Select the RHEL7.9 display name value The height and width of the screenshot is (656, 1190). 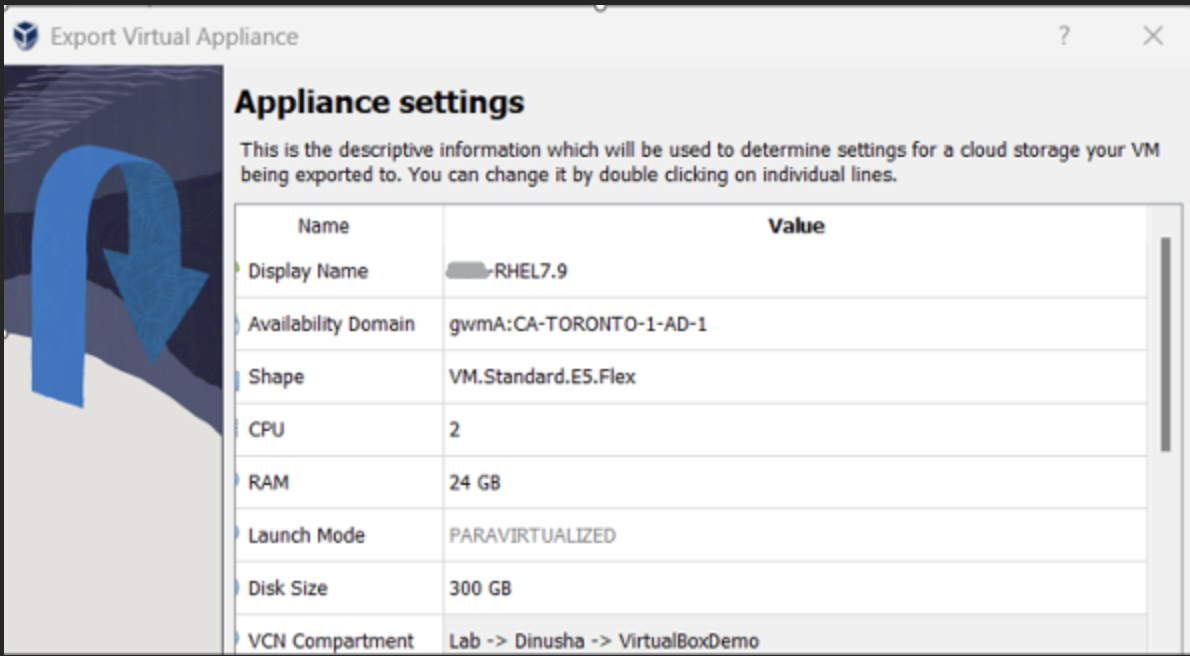pos(507,271)
